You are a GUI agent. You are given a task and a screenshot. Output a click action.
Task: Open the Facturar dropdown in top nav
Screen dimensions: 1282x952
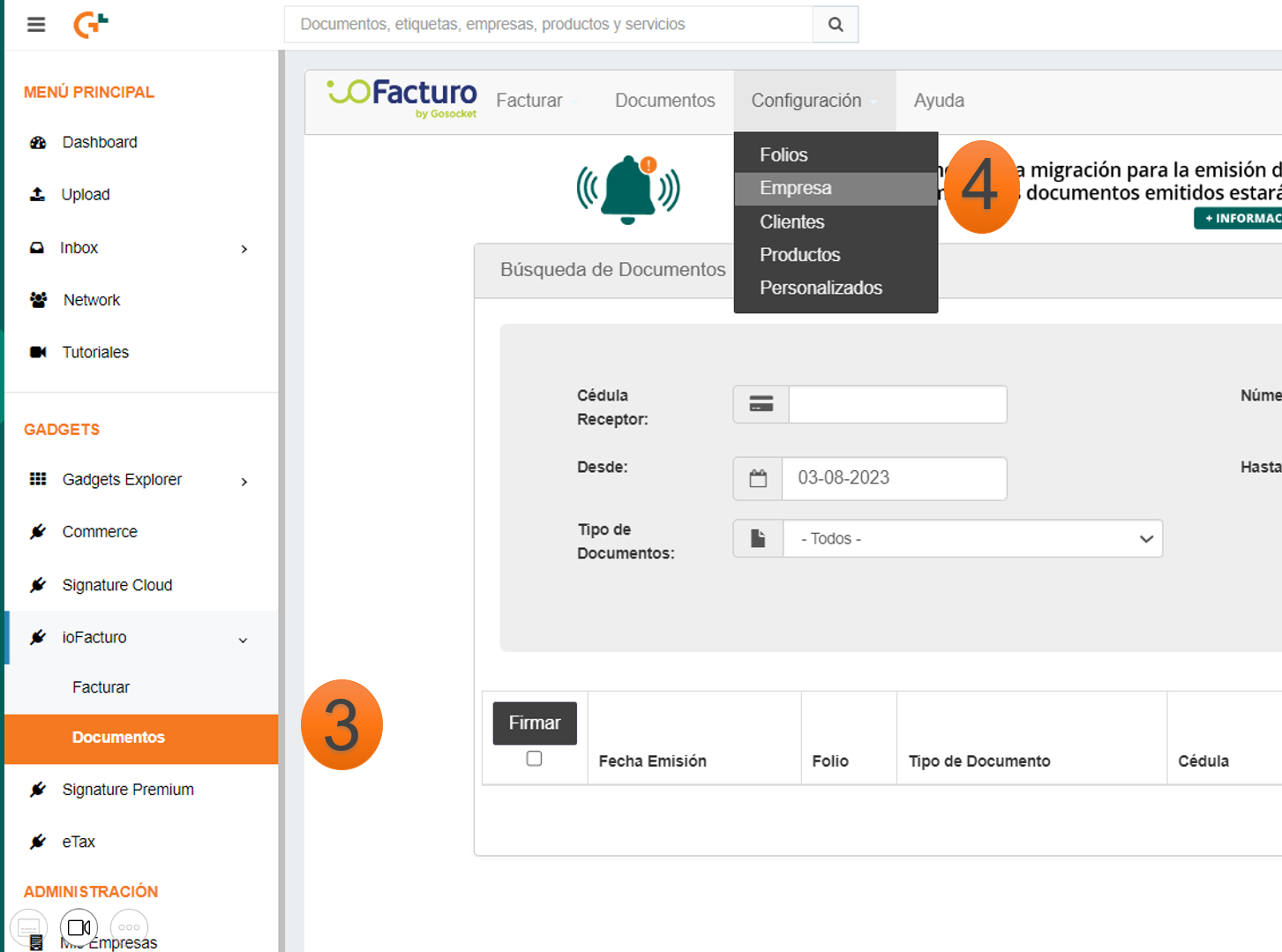[536, 101]
